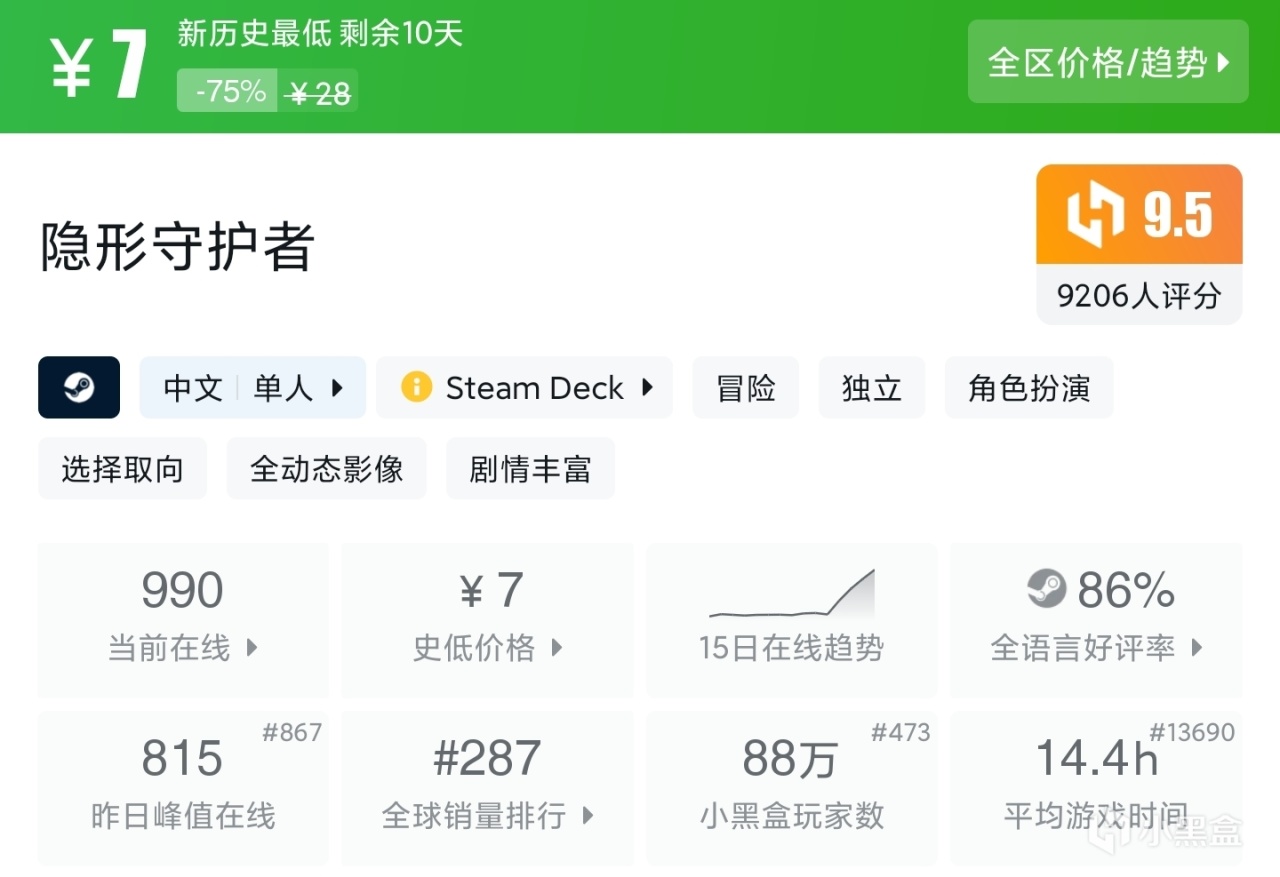The height and width of the screenshot is (877, 1280).
Task: Expand the 中文 单人 language options
Action: pos(252,387)
